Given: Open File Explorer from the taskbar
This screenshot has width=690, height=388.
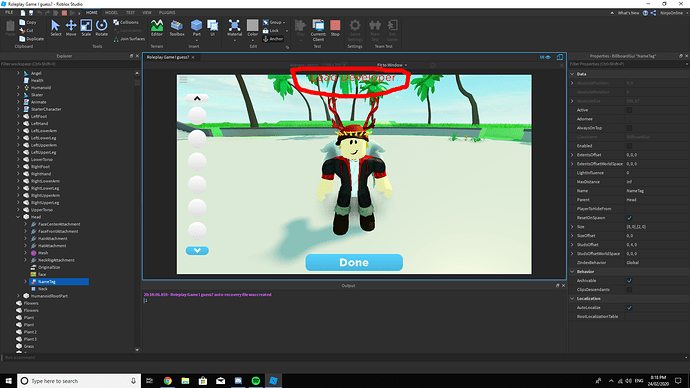Looking at the screenshot, I should [x=185, y=381].
